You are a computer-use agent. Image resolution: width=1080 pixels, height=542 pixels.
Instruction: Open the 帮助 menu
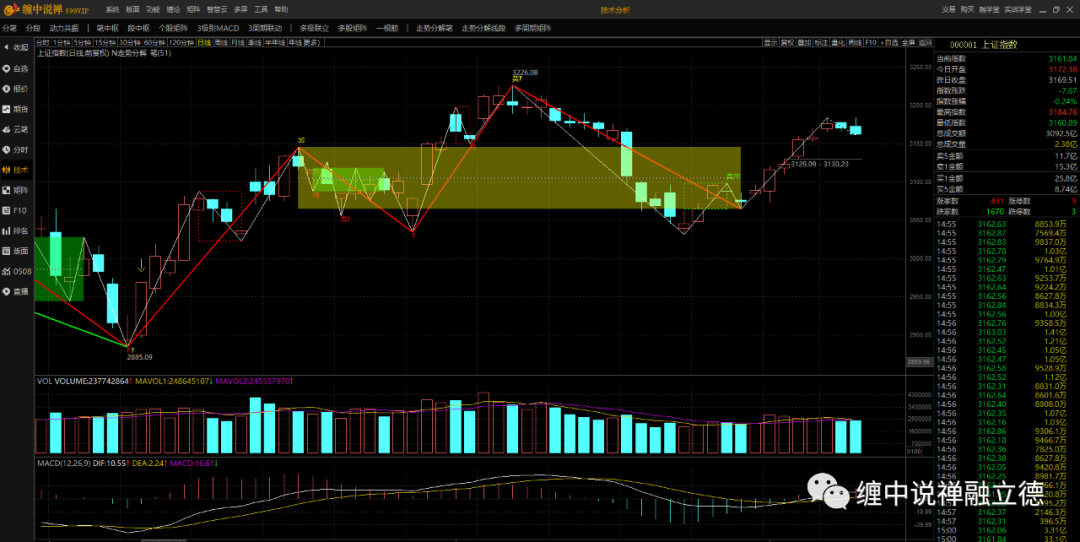click(x=282, y=10)
